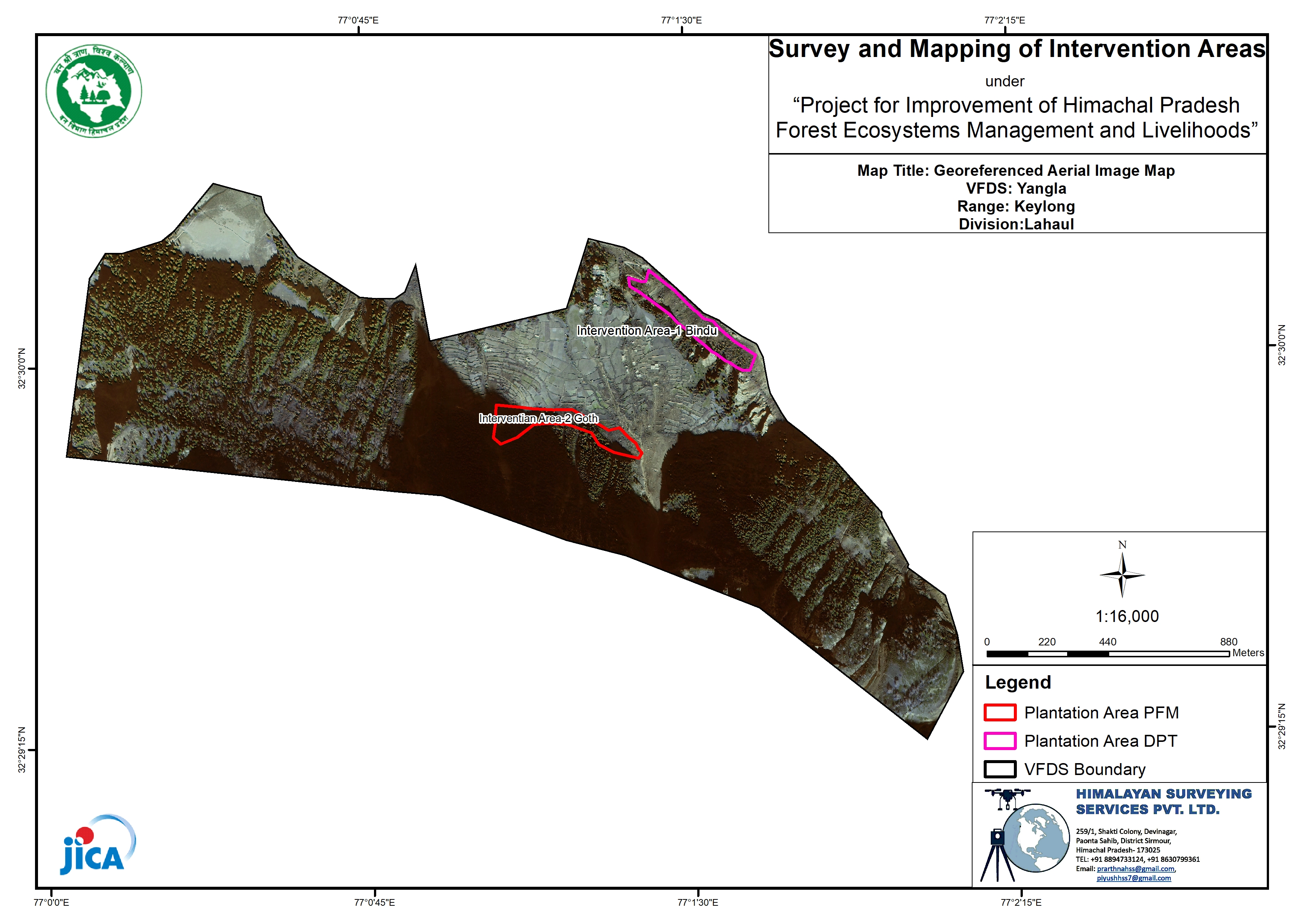Click the word 'under' below the title
This screenshot has width=1307, height=924.
tap(1005, 82)
